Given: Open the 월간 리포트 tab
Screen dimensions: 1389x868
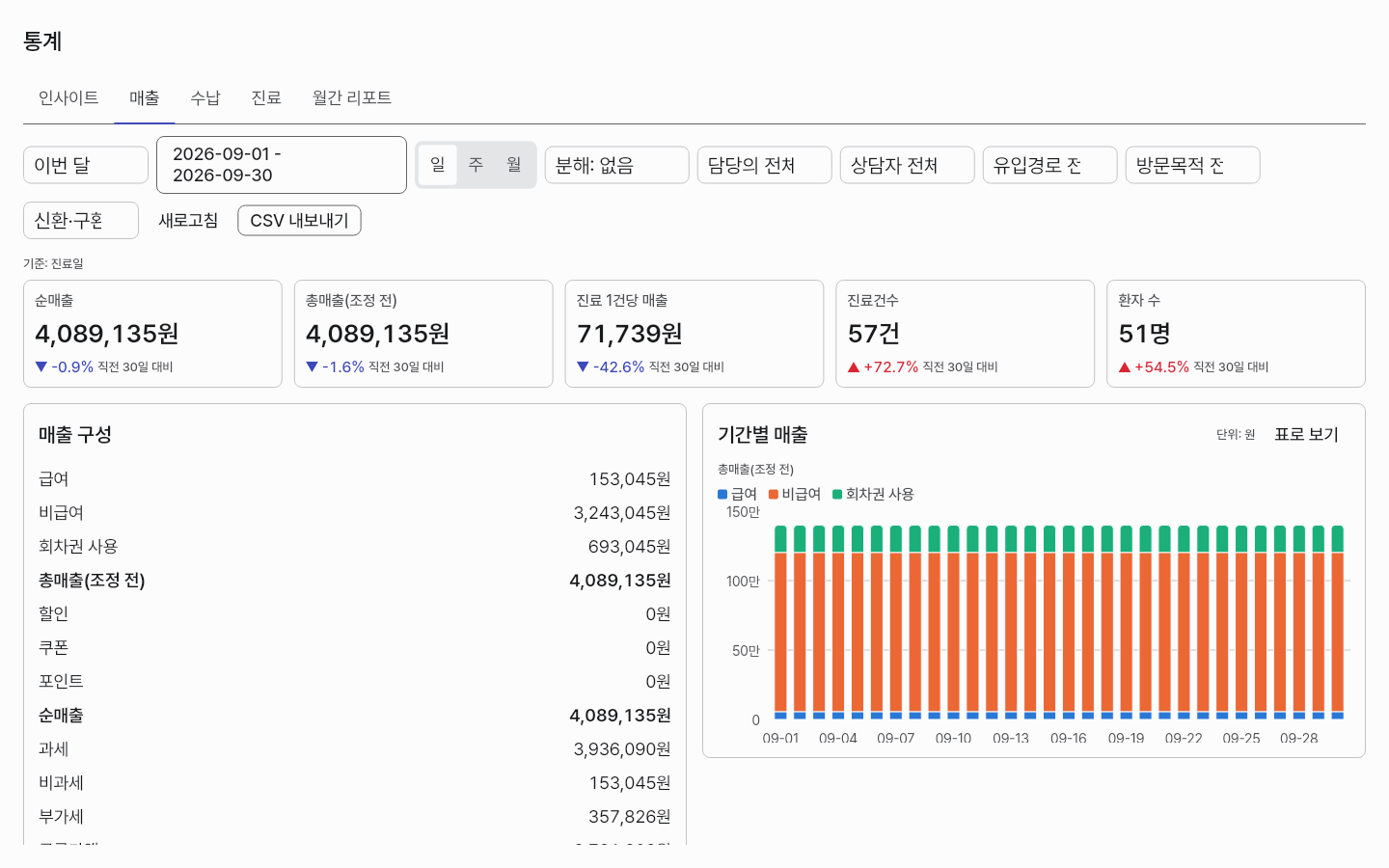Looking at the screenshot, I should click(352, 97).
